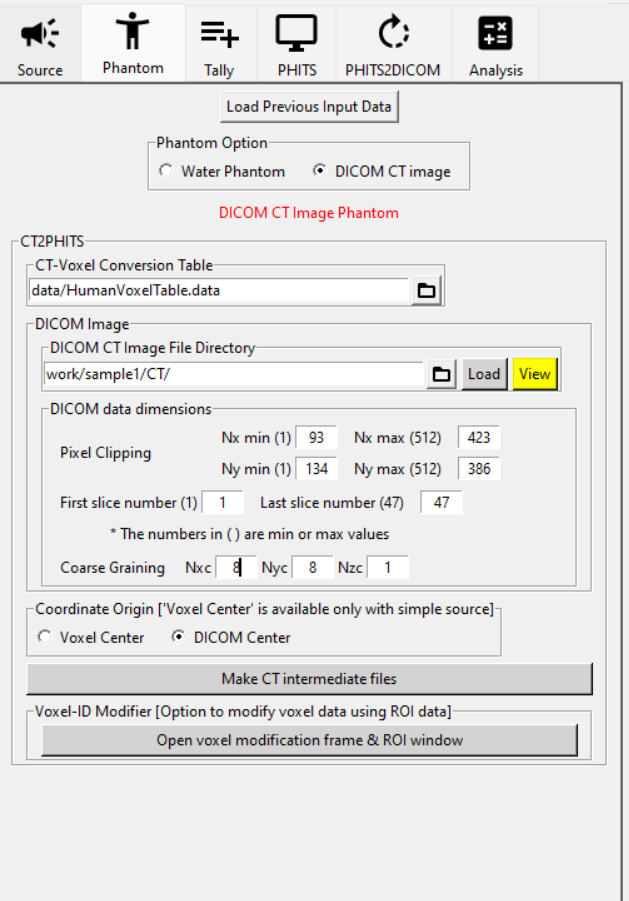This screenshot has height=901, width=629.
Task: Click the Nyc coarse graining field
Action: [312, 568]
